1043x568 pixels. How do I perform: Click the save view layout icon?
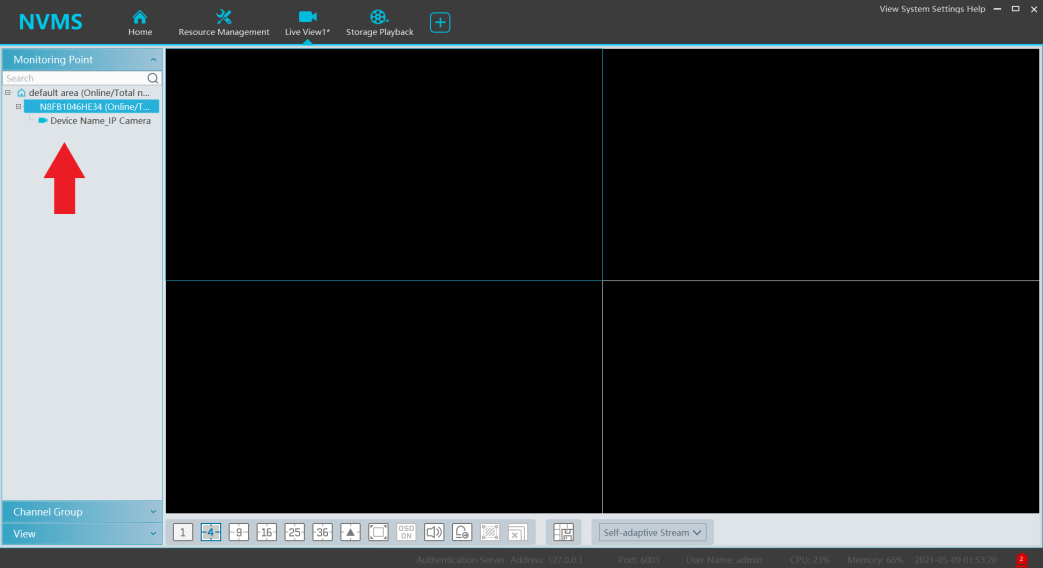click(x=563, y=532)
